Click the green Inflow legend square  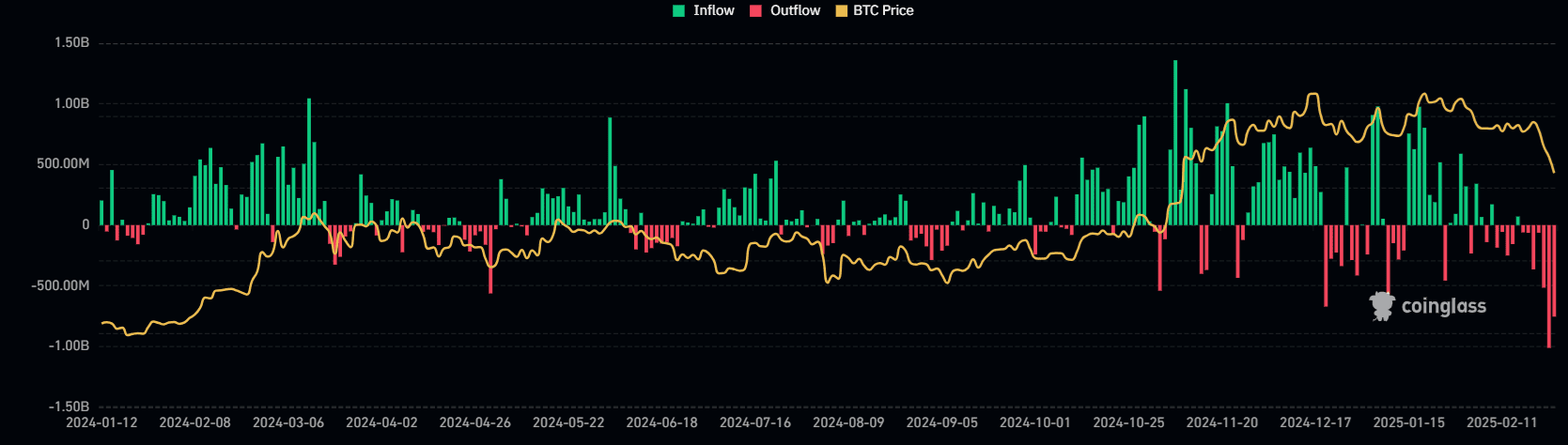[679, 11]
